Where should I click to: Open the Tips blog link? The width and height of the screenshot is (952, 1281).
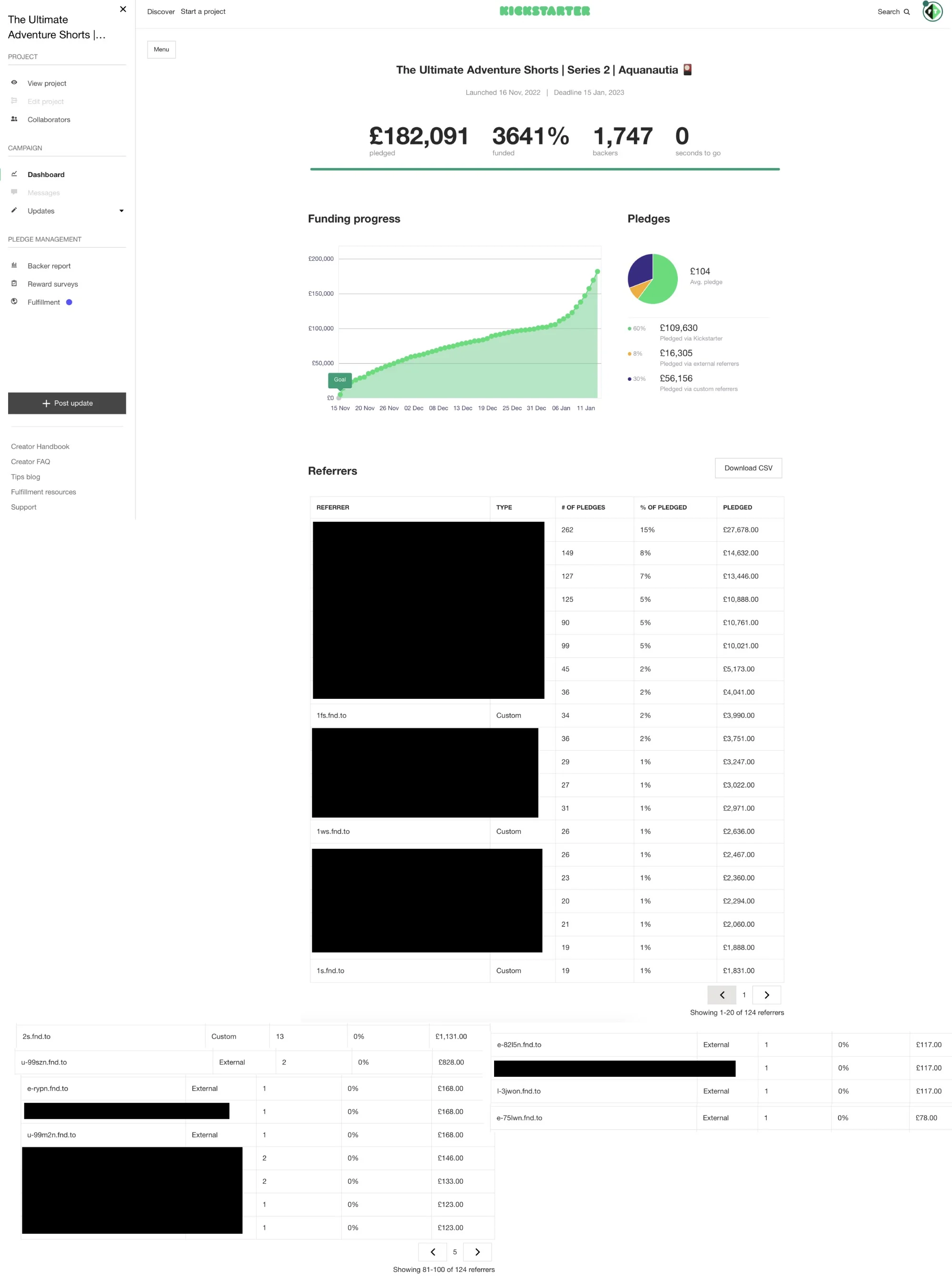25,477
